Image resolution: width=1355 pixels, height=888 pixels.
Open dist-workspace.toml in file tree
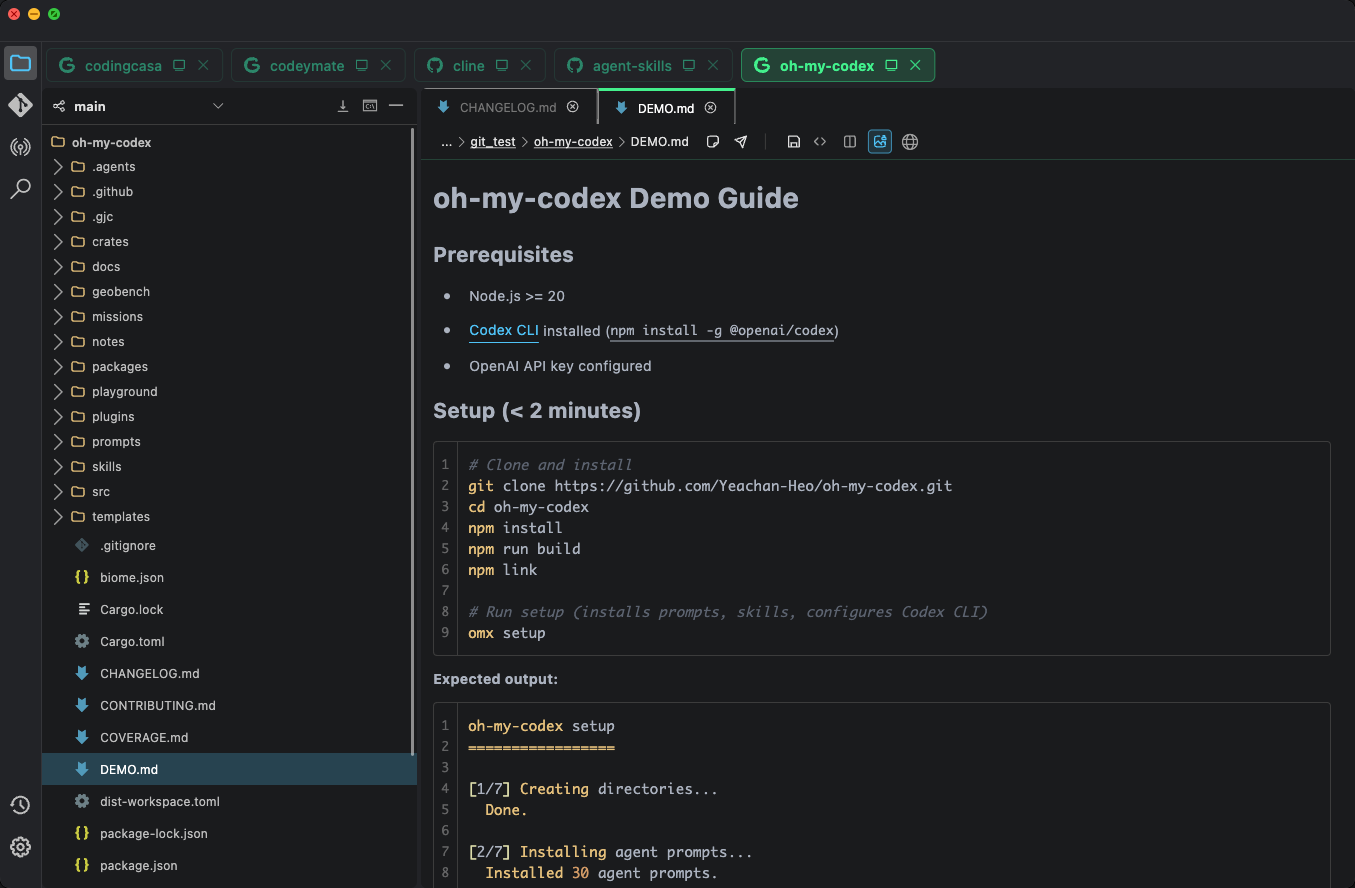[x=229, y=802]
